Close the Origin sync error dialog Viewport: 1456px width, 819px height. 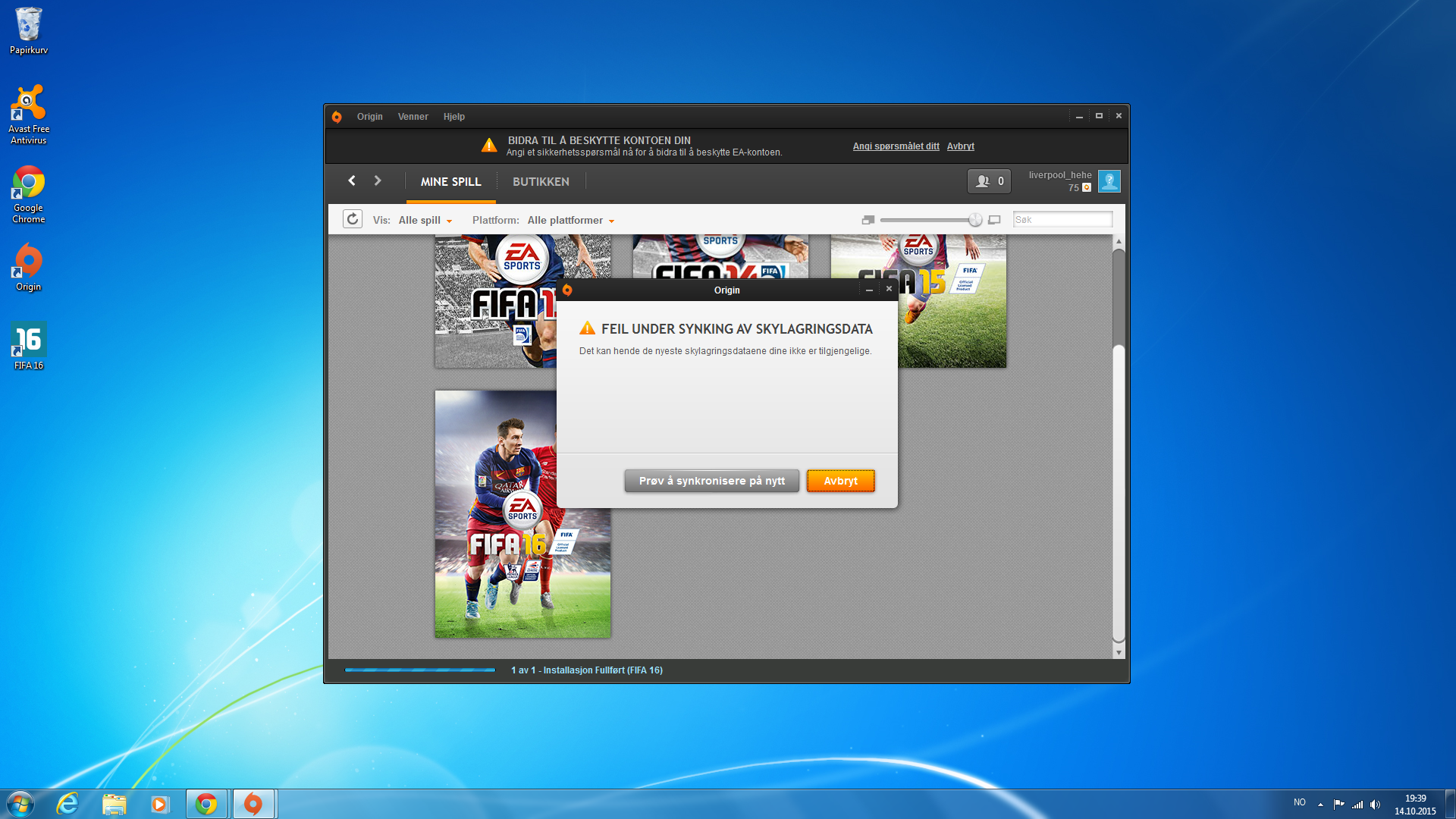pos(889,289)
